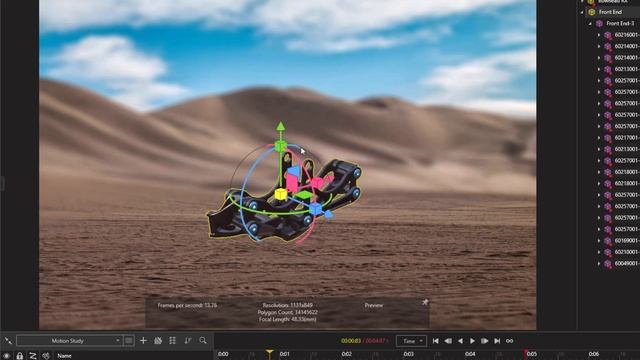Jump to the start of the animation

pyautogui.click(x=436, y=341)
